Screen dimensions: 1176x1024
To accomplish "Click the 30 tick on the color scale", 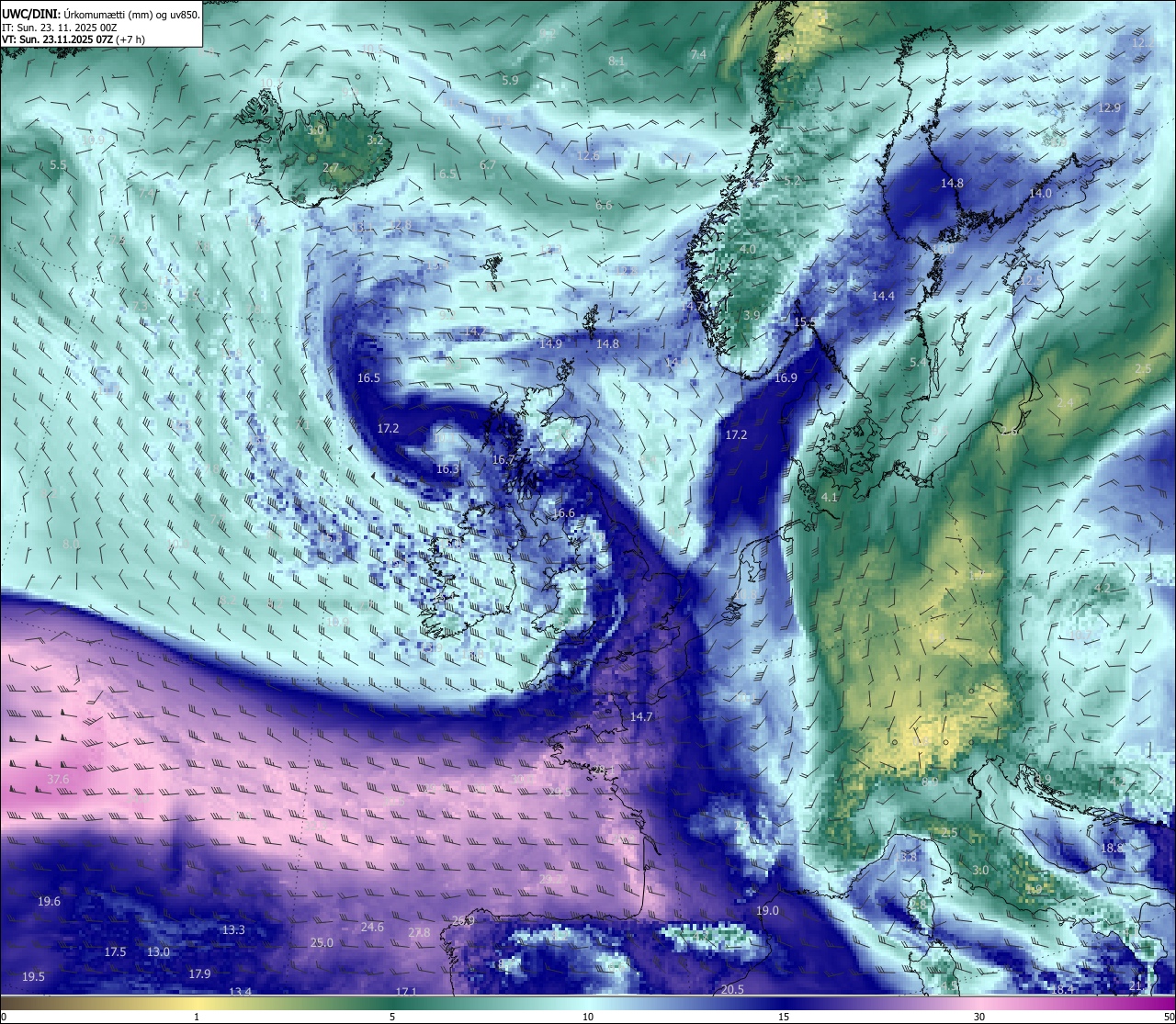I will pos(979,1017).
